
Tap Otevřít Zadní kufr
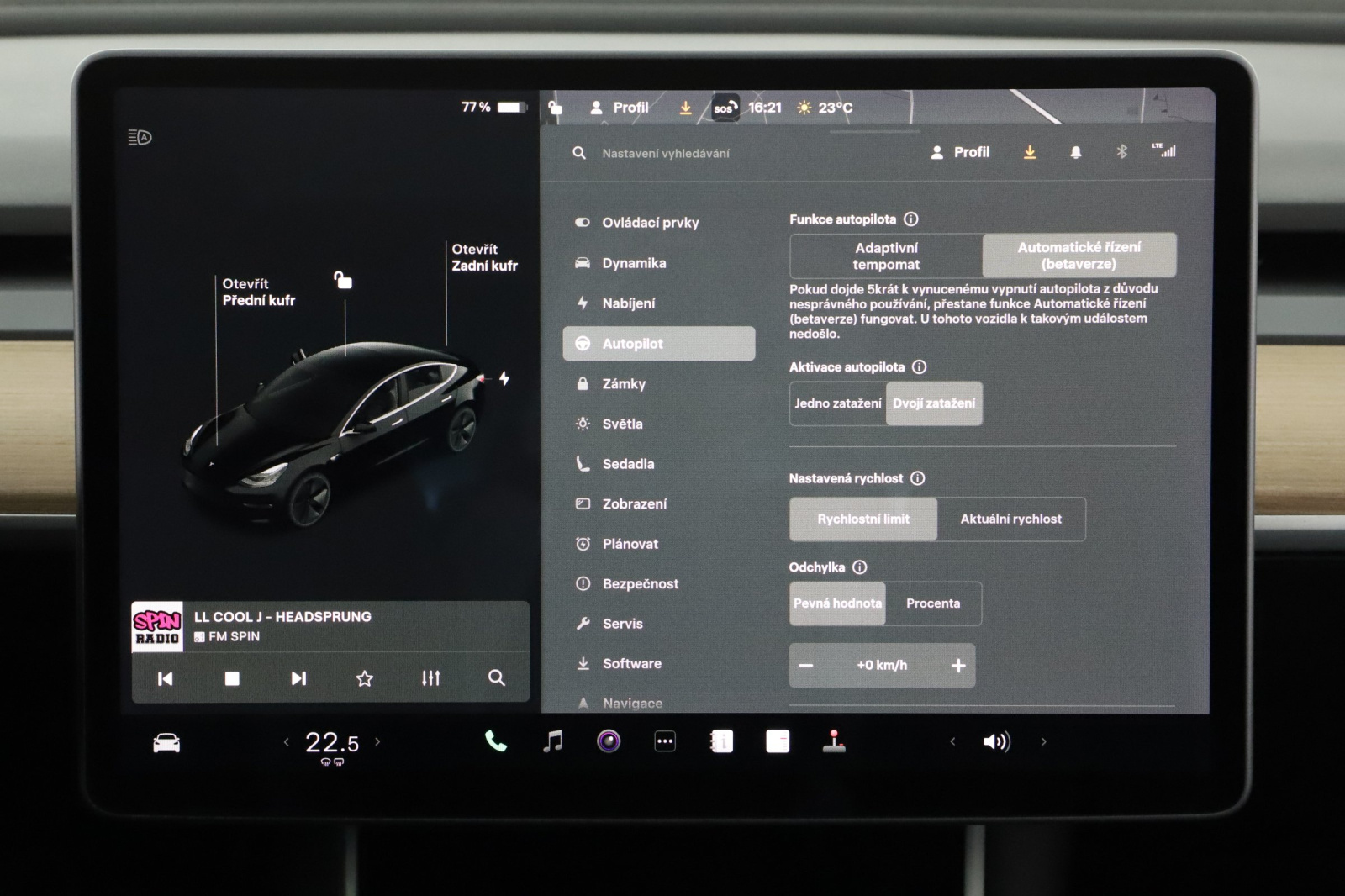point(484,257)
